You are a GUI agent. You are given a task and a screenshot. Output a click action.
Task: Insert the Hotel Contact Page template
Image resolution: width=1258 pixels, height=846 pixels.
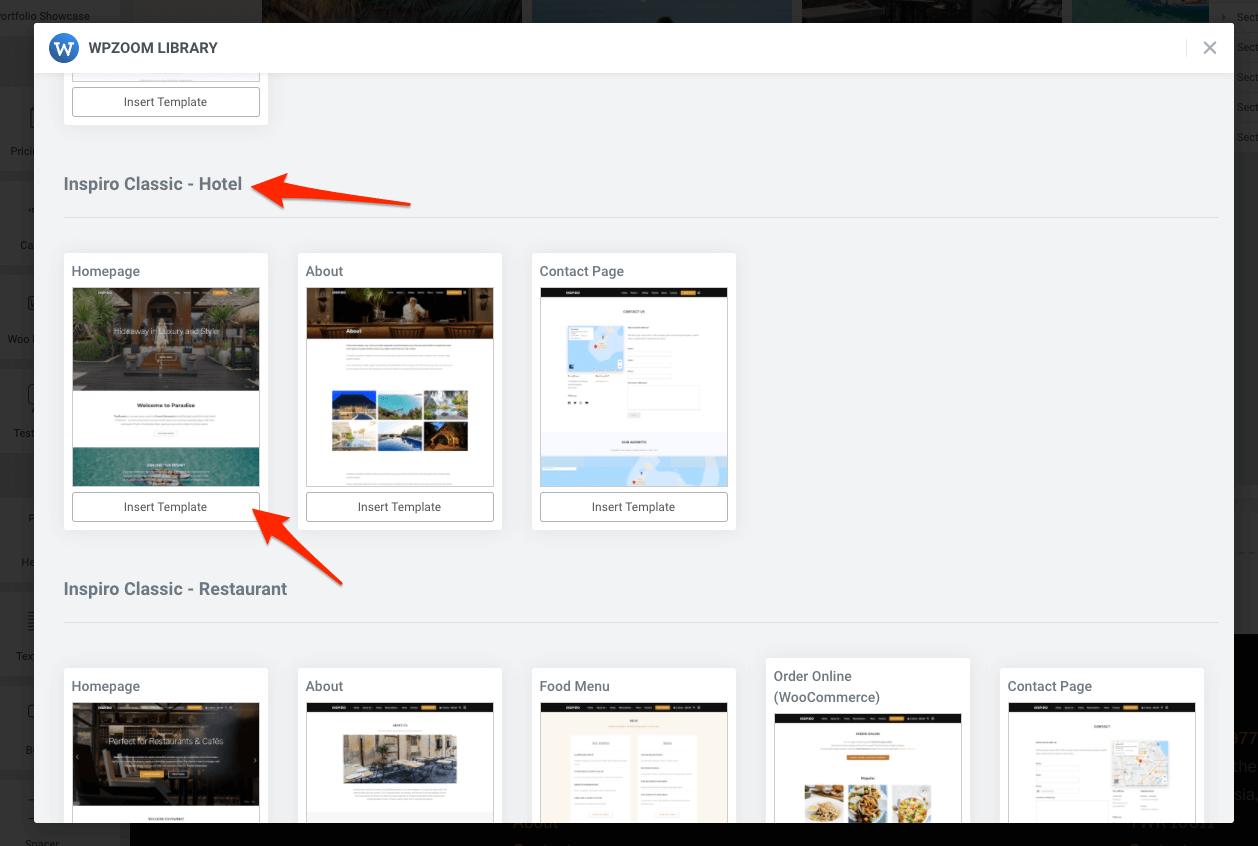point(633,506)
